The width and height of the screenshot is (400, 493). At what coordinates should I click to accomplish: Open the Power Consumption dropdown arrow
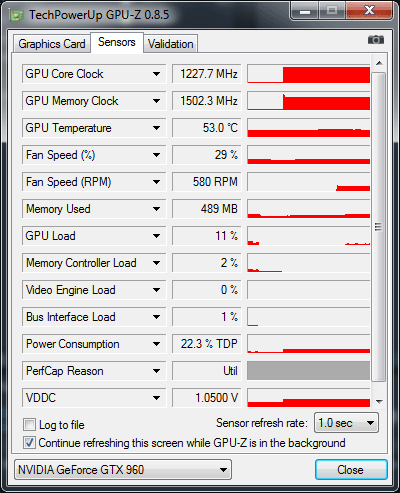156,344
